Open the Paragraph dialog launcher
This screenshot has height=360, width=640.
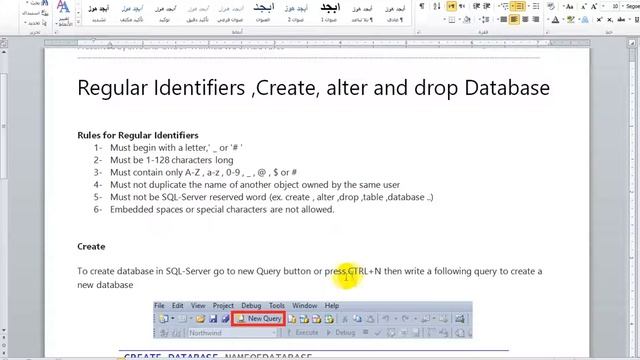tap(418, 32)
